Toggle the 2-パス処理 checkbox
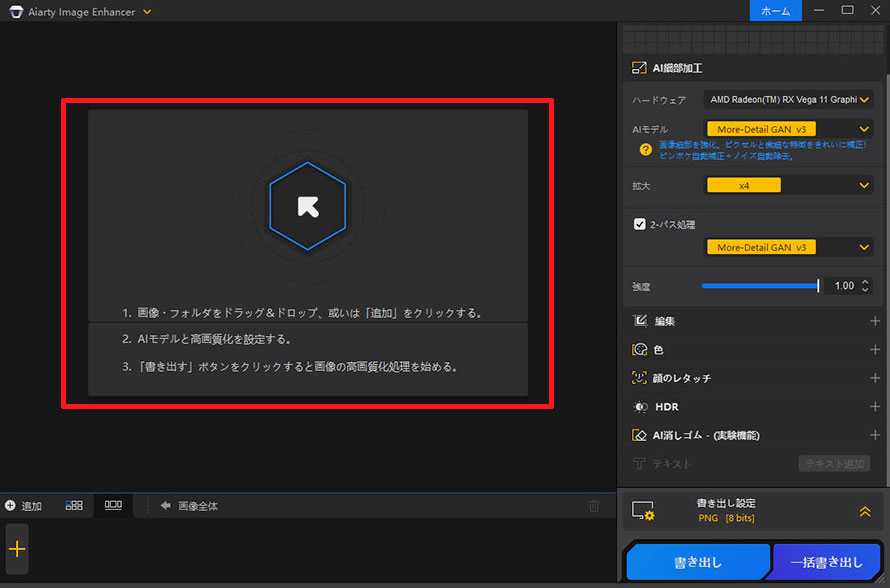This screenshot has height=588, width=890. tap(640, 224)
